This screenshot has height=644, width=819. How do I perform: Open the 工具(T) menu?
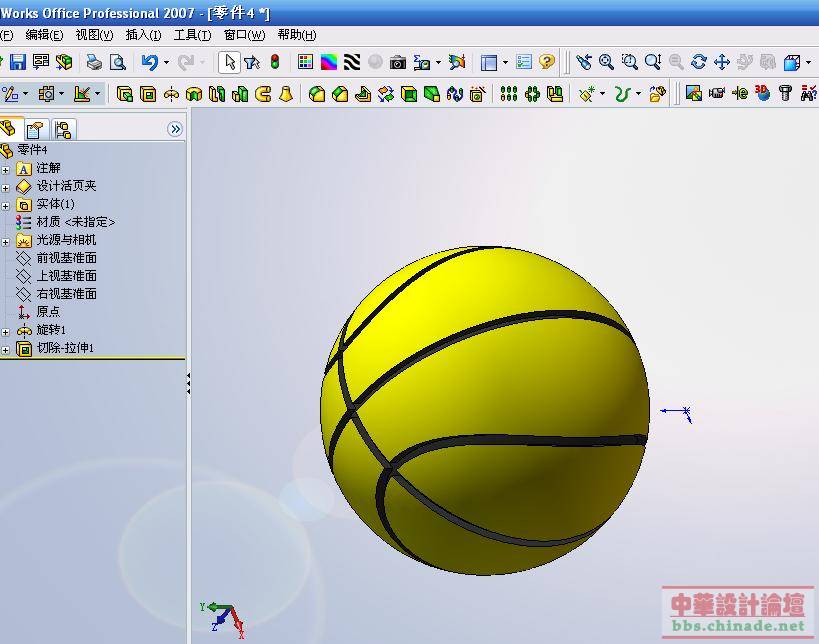pyautogui.click(x=192, y=35)
